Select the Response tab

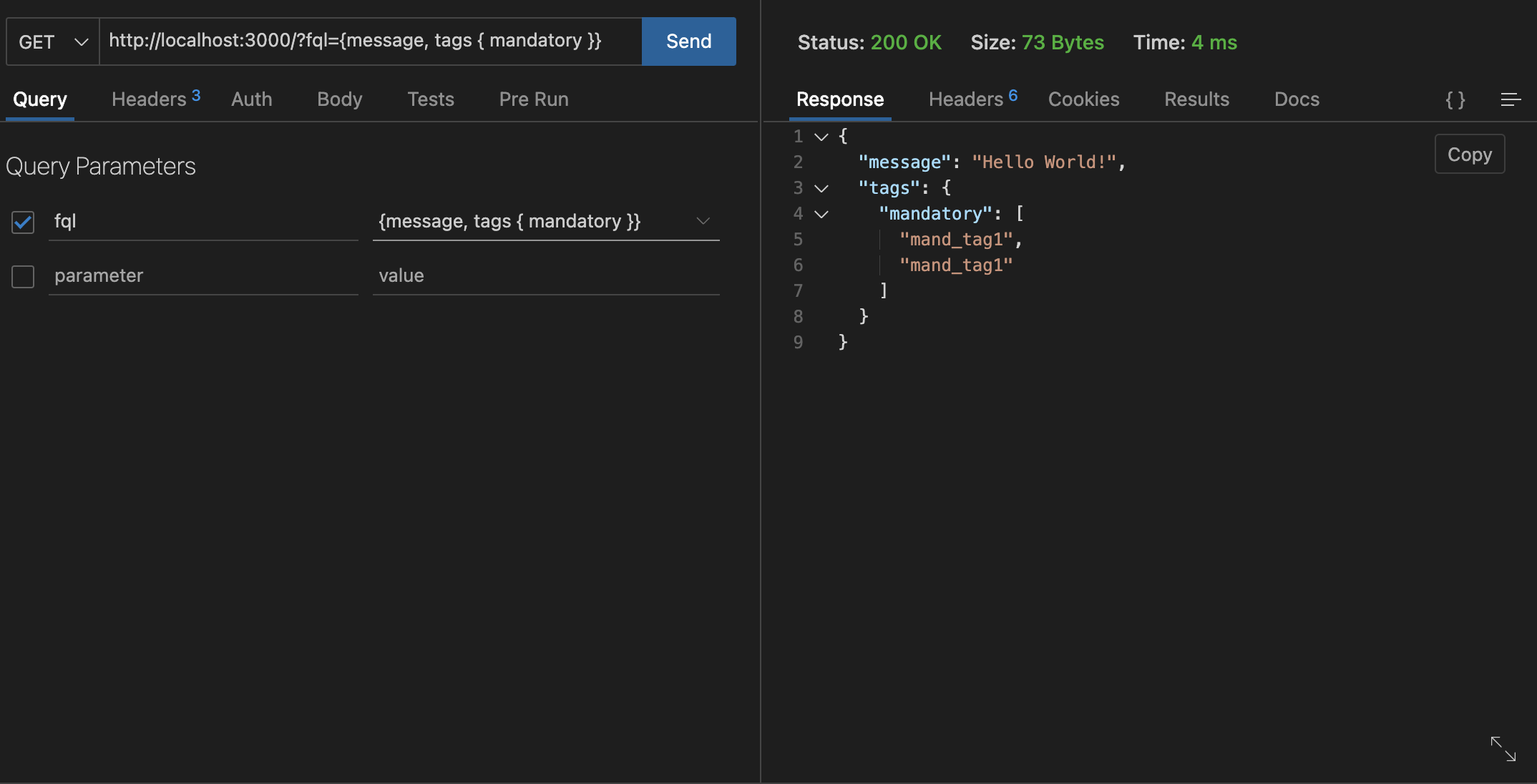pos(840,99)
